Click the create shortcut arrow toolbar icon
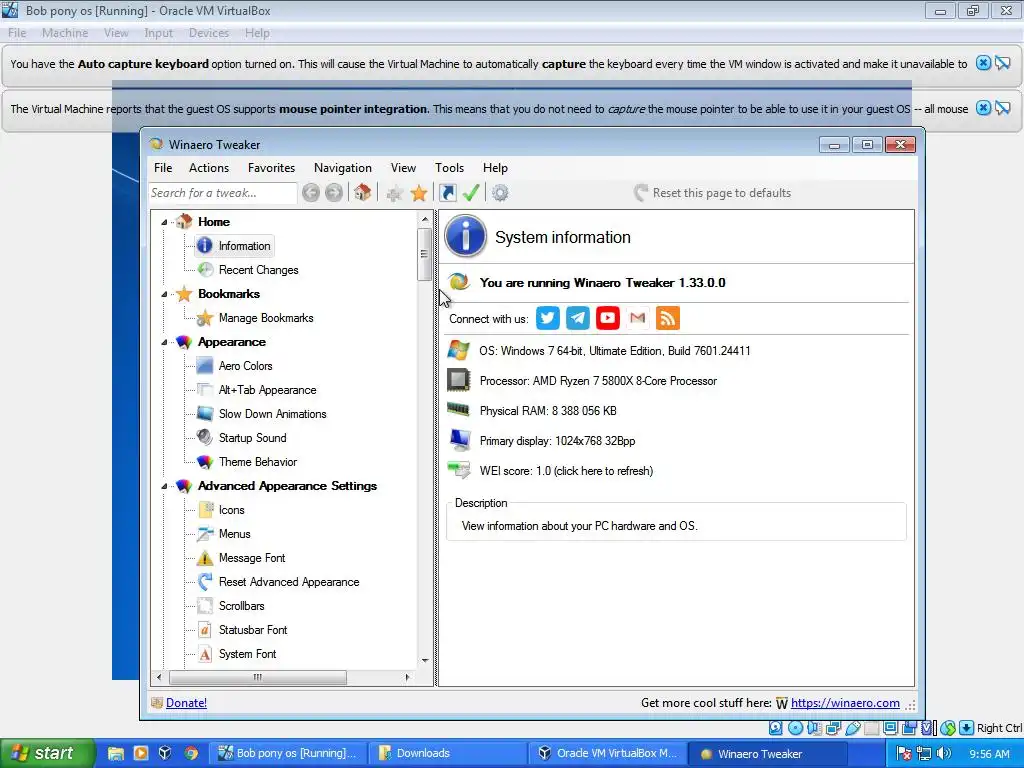Image resolution: width=1024 pixels, height=768 pixels. 448,193
